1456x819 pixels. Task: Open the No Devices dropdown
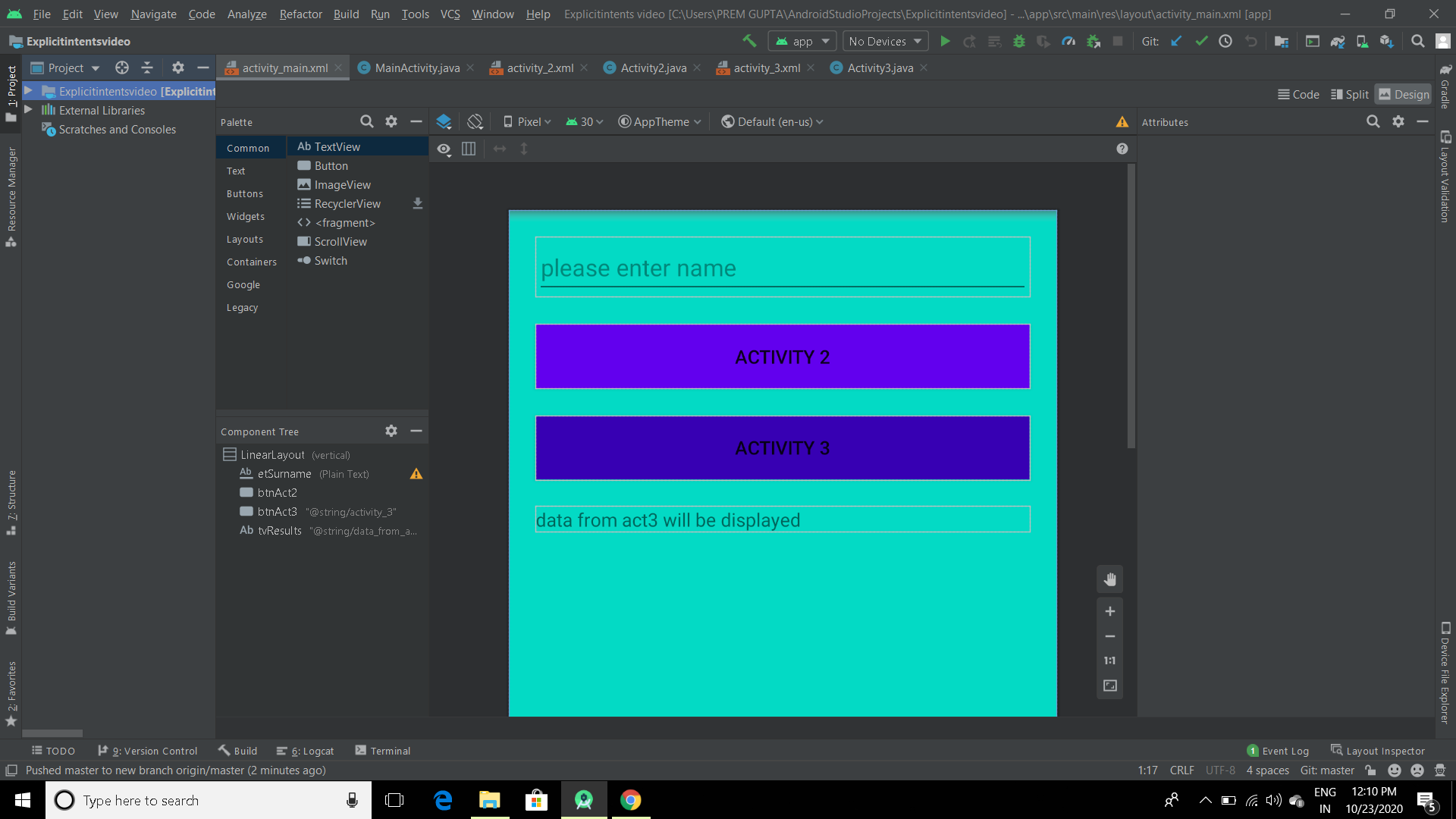pos(883,41)
